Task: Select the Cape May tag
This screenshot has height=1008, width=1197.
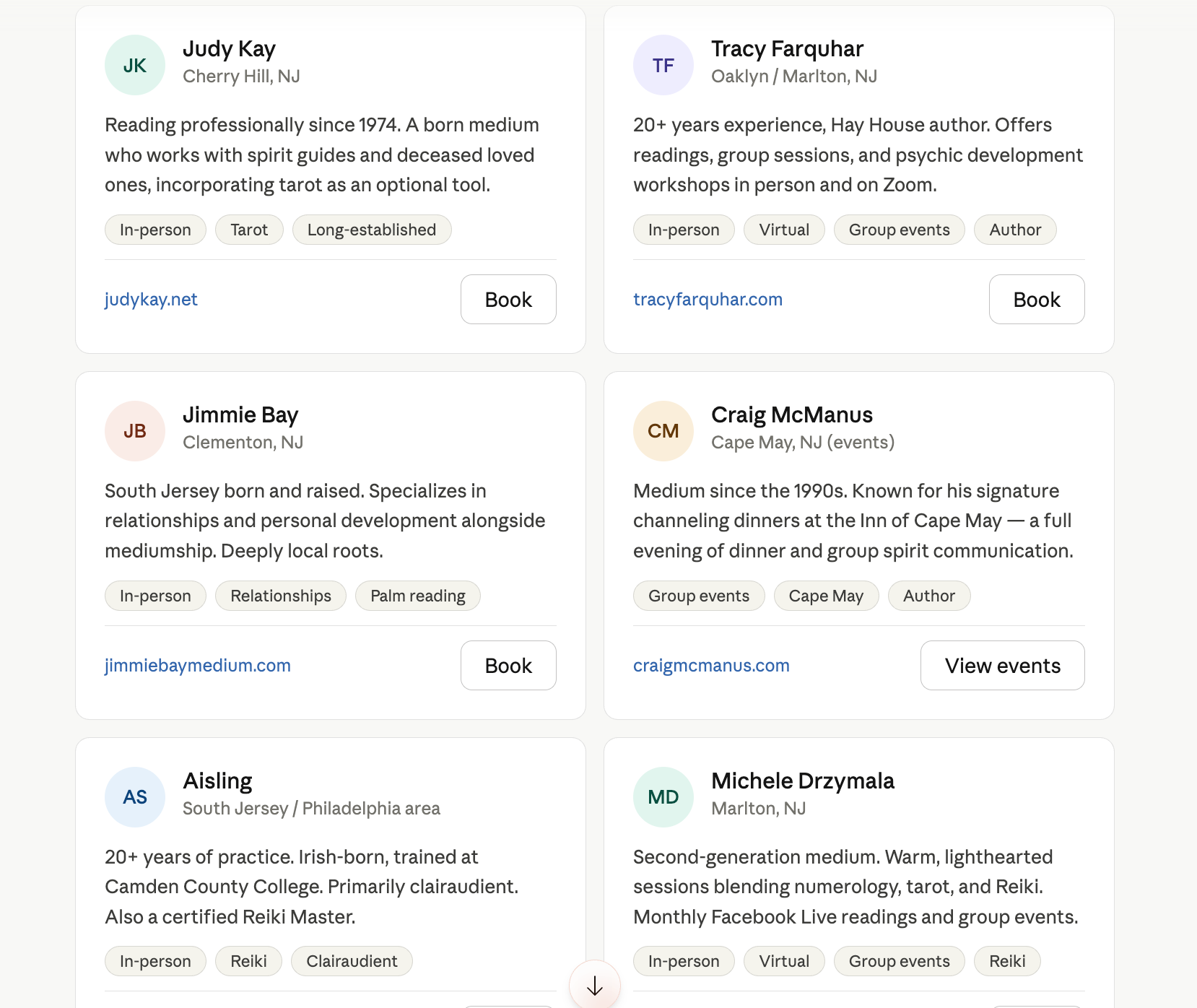Action: [826, 596]
